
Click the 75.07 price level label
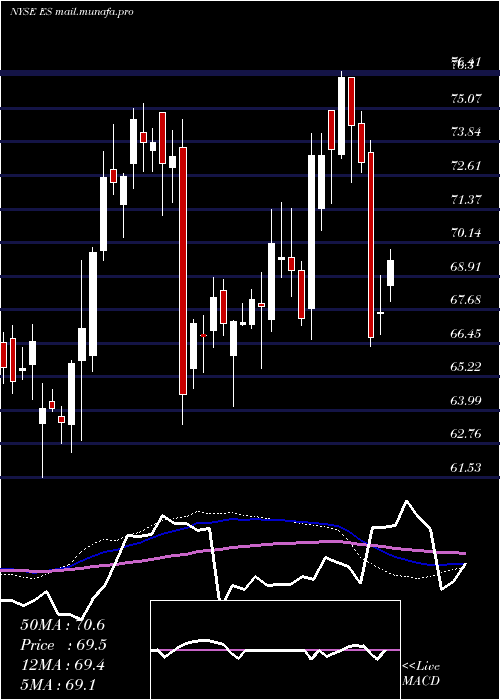click(x=467, y=98)
